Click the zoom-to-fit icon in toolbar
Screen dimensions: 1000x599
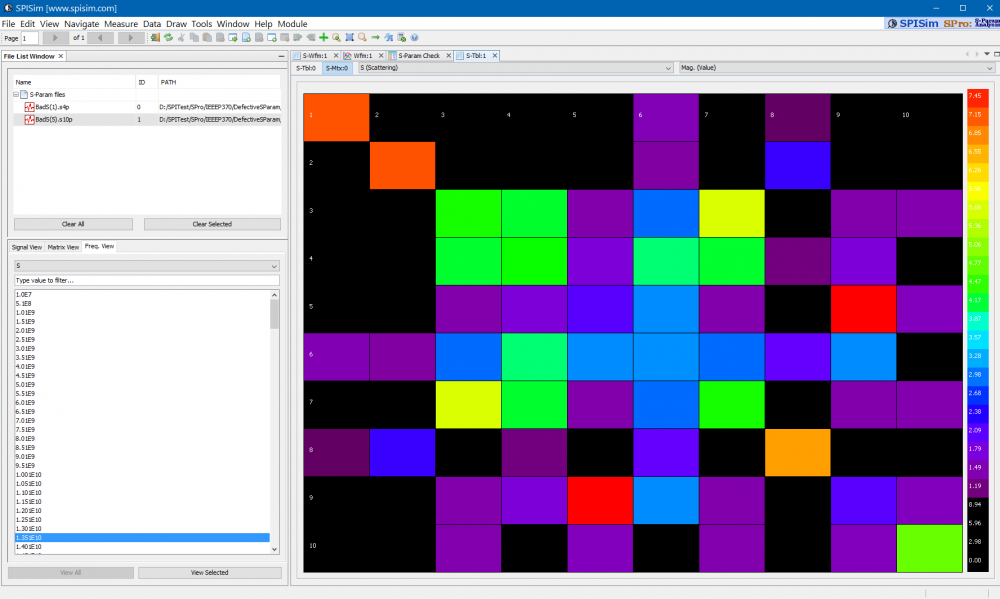349,37
